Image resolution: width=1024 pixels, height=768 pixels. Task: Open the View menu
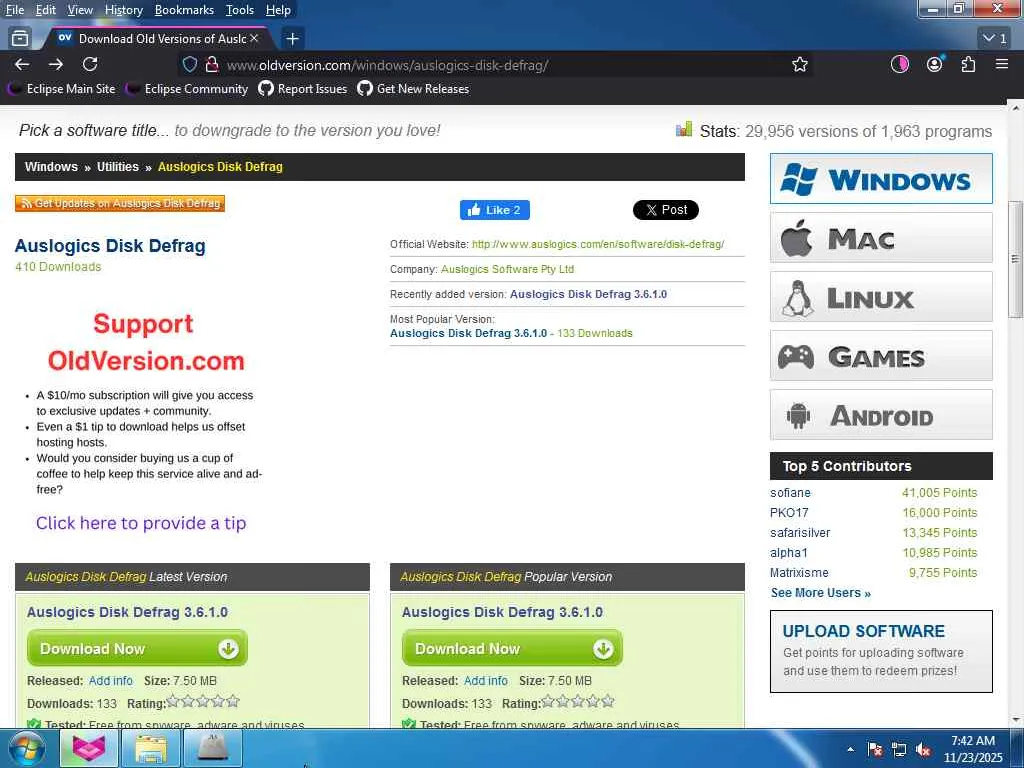80,10
